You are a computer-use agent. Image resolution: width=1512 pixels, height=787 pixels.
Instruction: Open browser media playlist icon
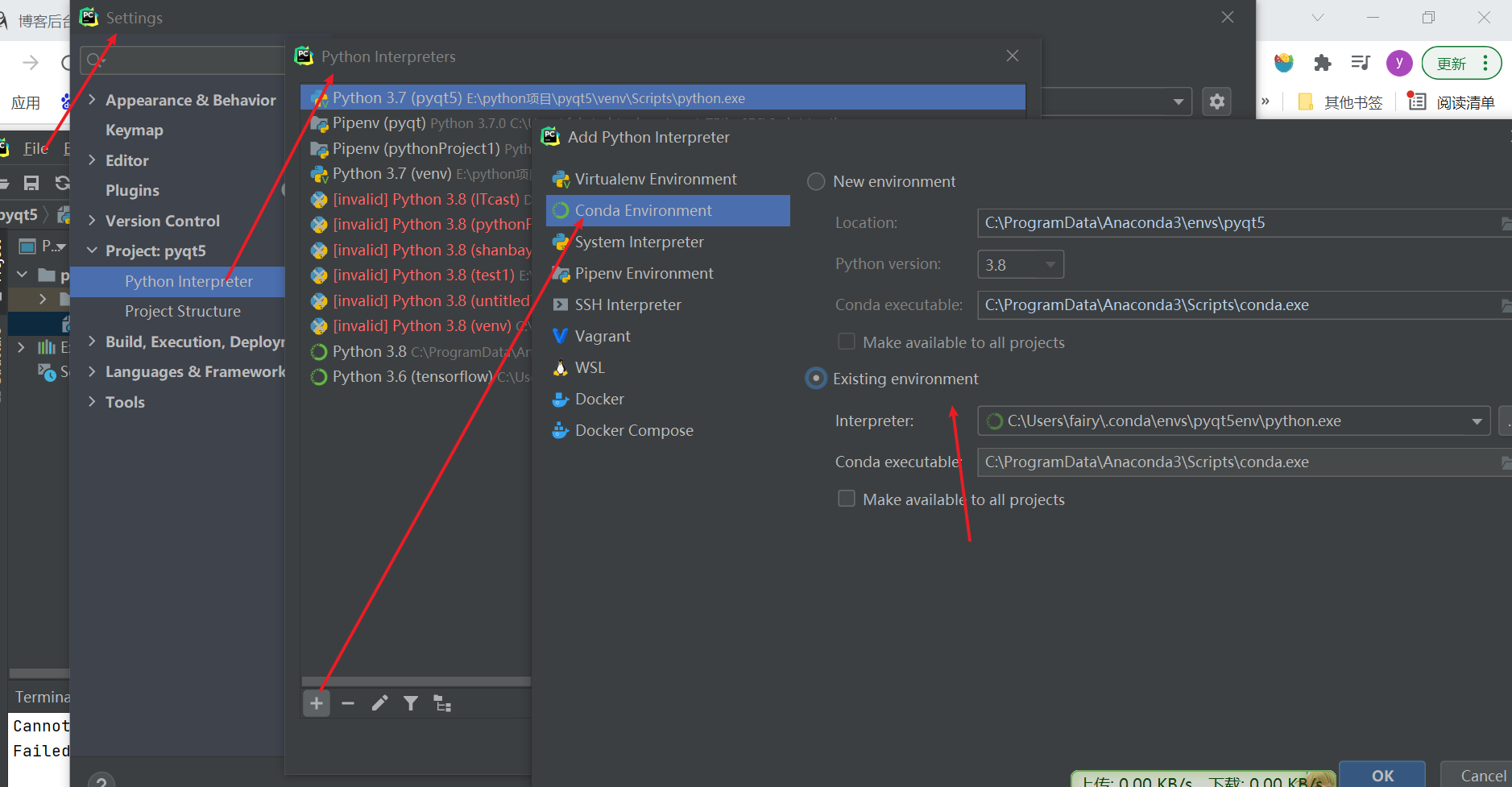coord(1361,63)
